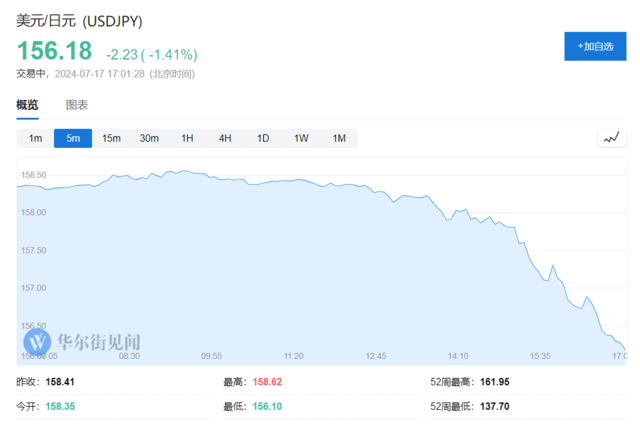Click the line chart type icon
Image resolution: width=640 pixels, height=427 pixels.
click(611, 138)
